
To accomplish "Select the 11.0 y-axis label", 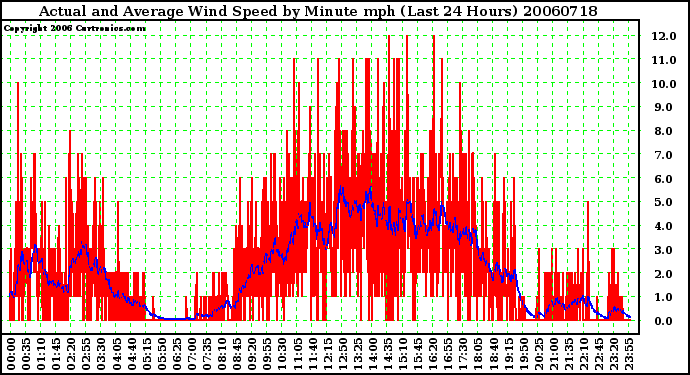I will point(664,60).
